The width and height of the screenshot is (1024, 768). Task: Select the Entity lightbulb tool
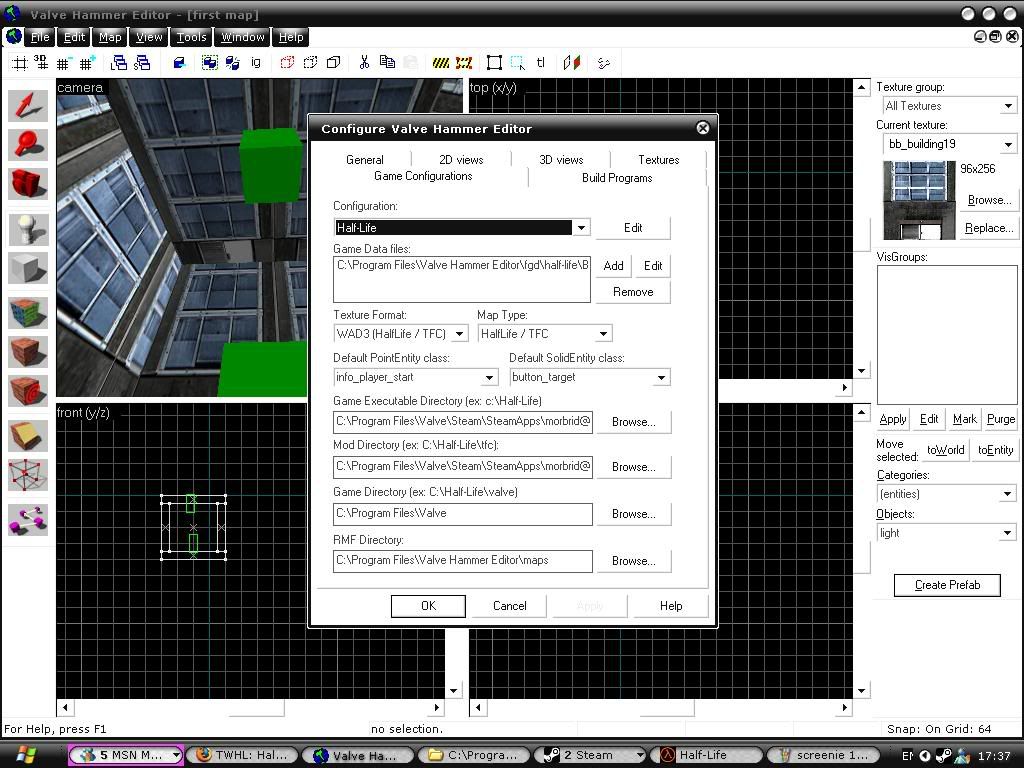[28, 229]
